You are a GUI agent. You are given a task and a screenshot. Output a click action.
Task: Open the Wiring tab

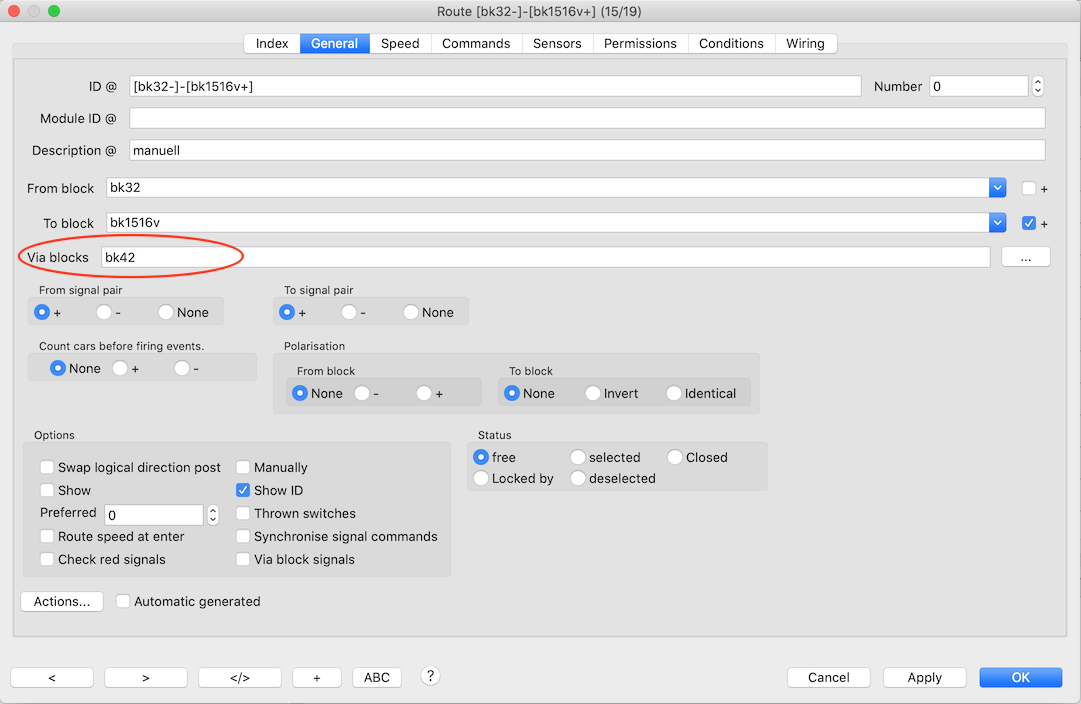(805, 43)
